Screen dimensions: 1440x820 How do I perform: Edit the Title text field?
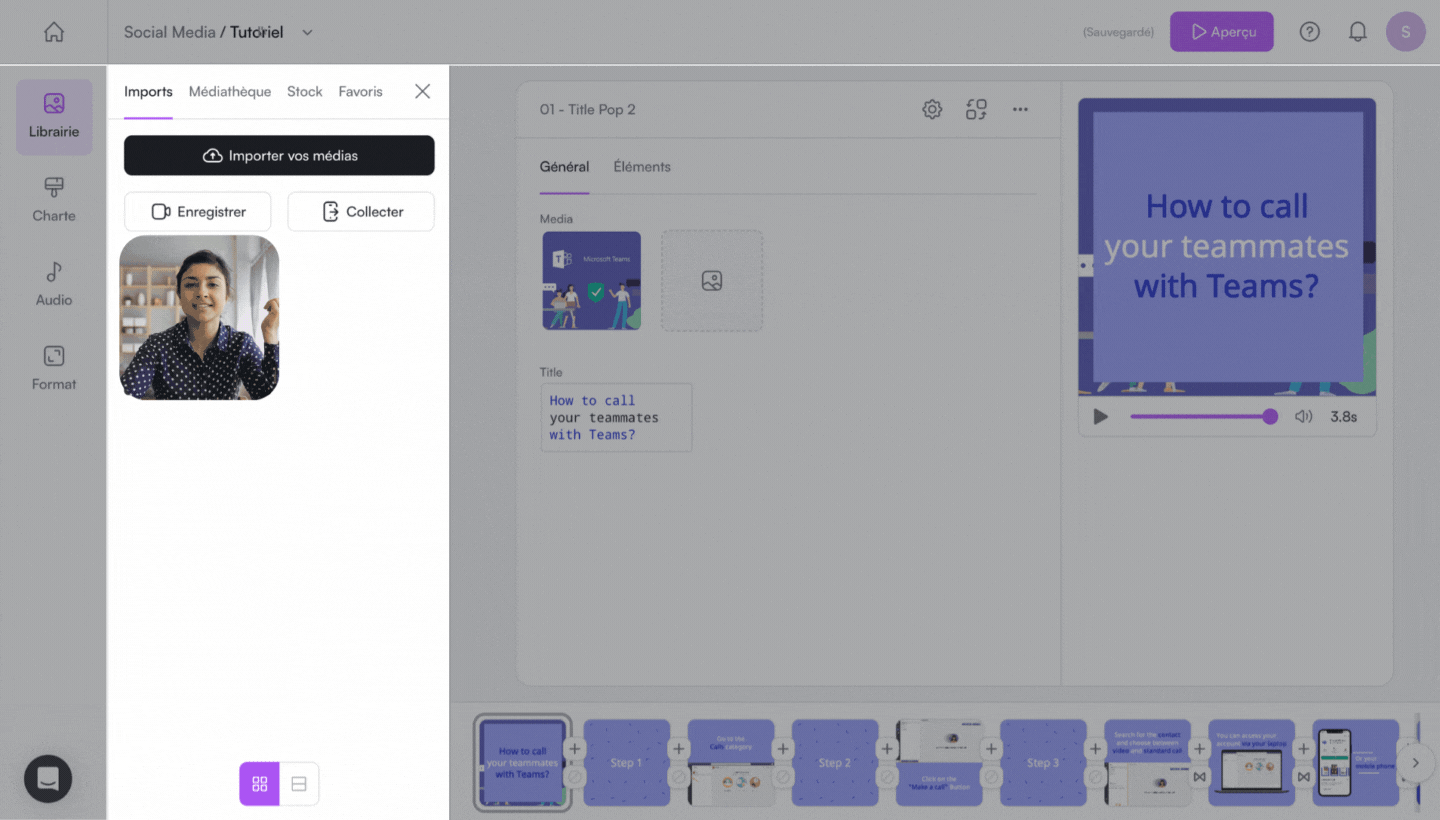tap(616, 417)
